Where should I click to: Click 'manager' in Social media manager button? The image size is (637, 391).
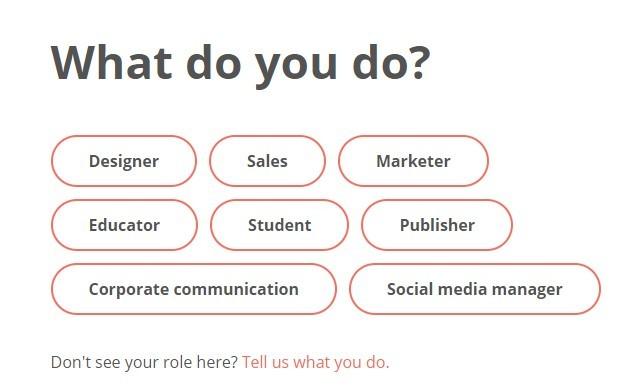527,290
